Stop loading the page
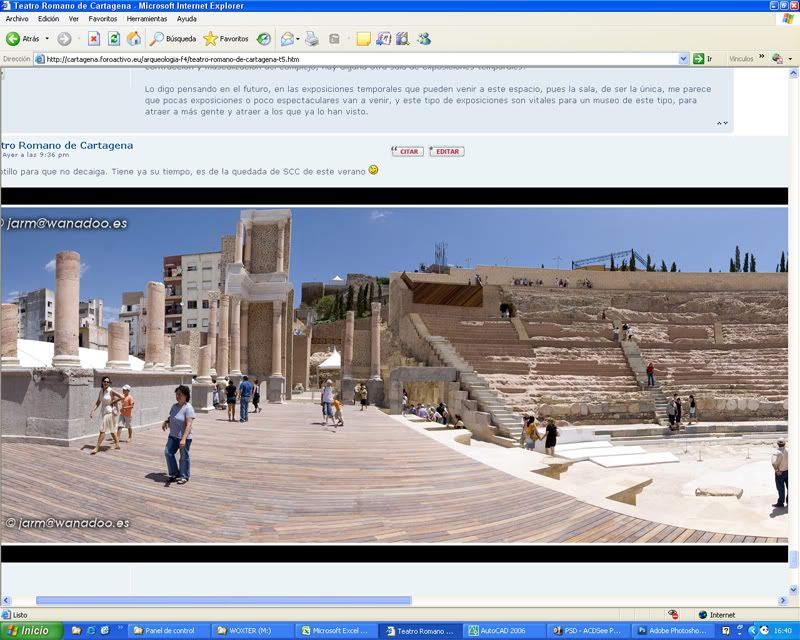 coord(94,39)
